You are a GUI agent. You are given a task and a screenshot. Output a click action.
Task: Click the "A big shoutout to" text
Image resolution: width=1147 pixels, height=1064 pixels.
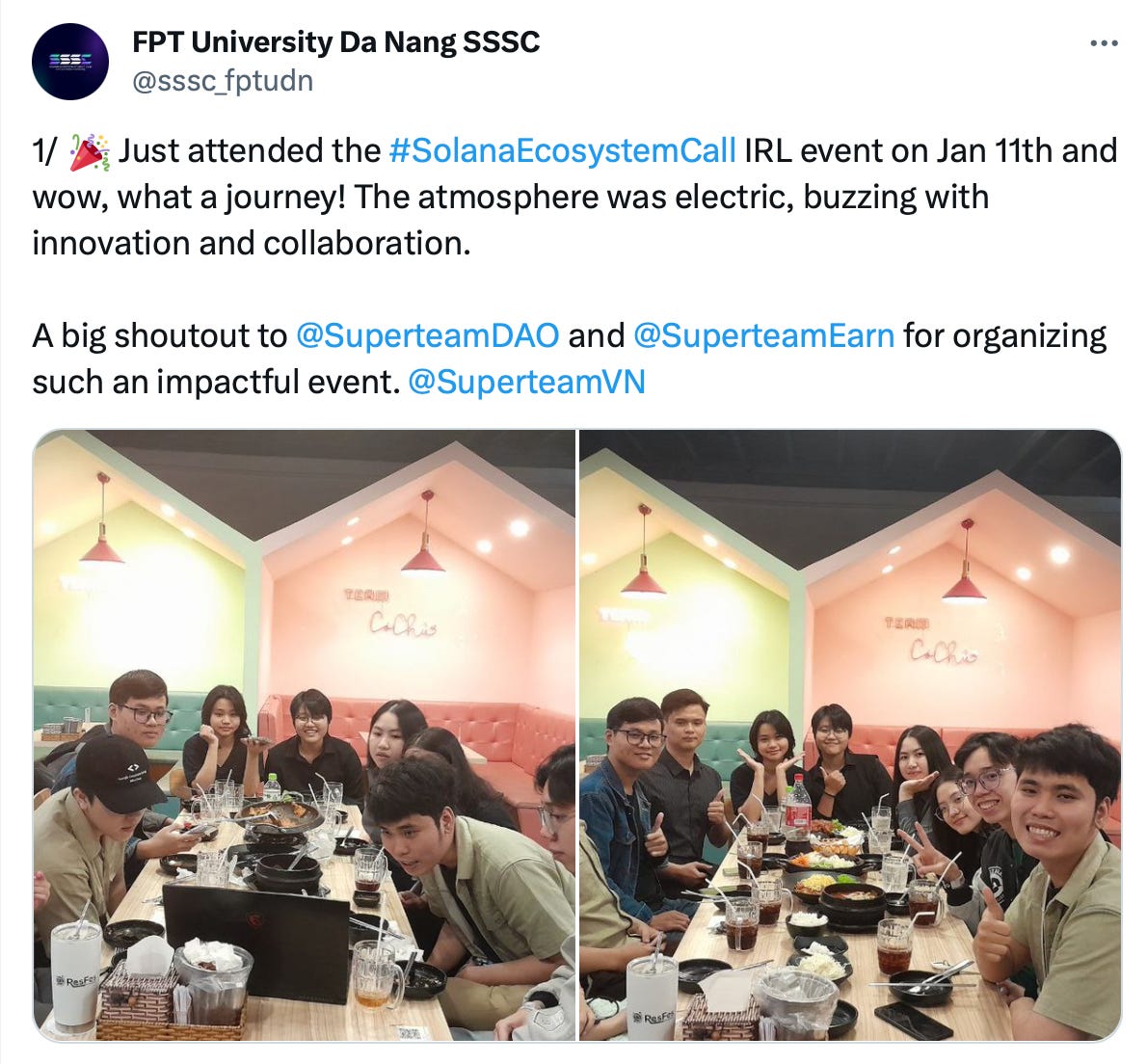pos(159,335)
